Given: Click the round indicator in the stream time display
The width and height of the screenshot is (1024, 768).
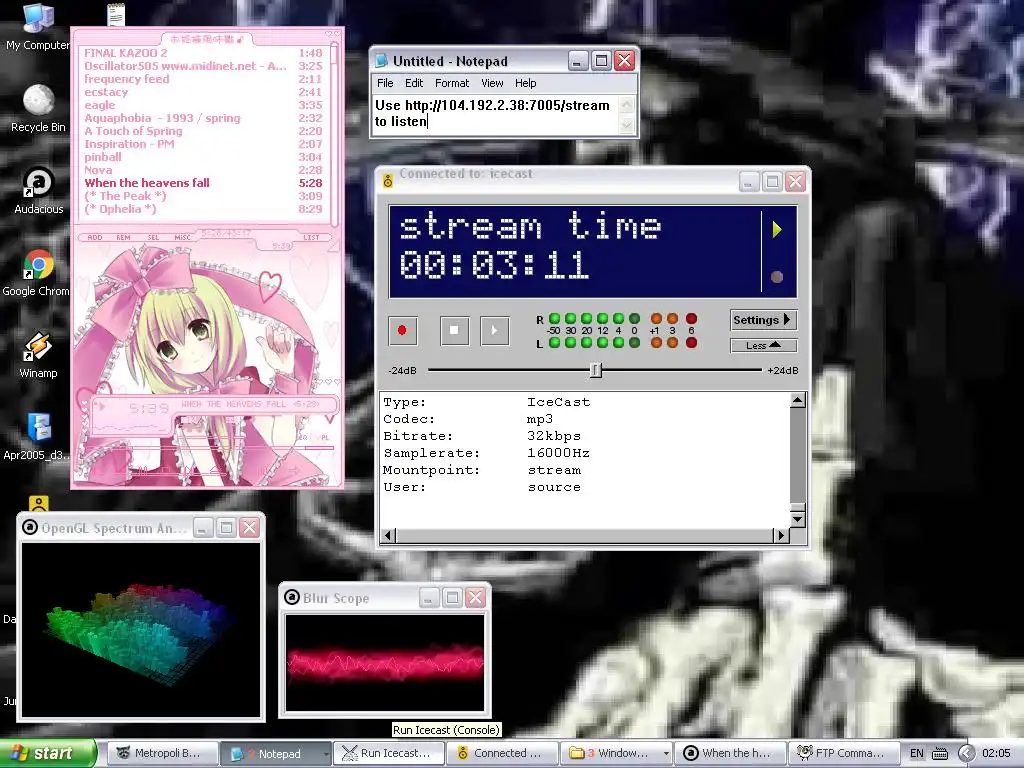Looking at the screenshot, I should point(776,277).
